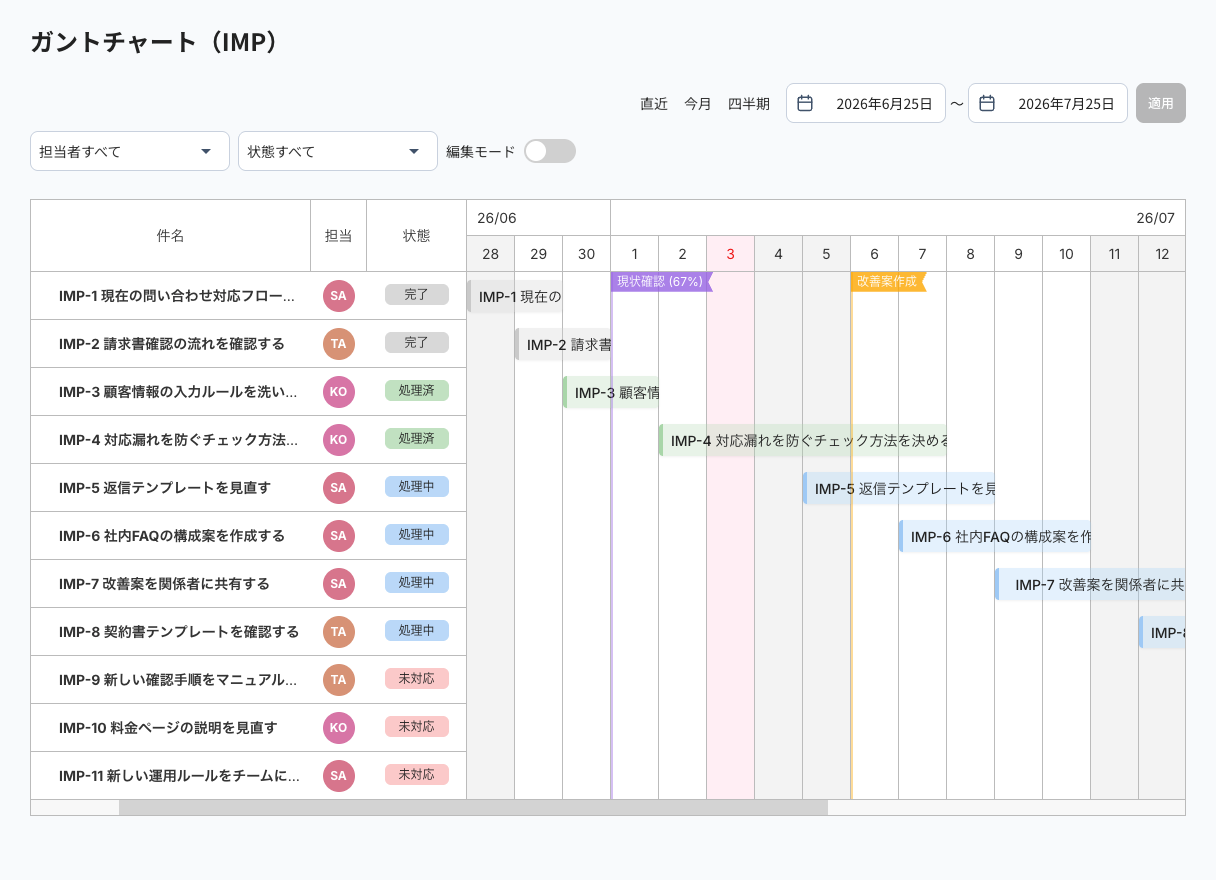This screenshot has height=880, width=1216.
Task: Click task name IMP-10 料金ページの説明を見直す
Action: click(168, 728)
